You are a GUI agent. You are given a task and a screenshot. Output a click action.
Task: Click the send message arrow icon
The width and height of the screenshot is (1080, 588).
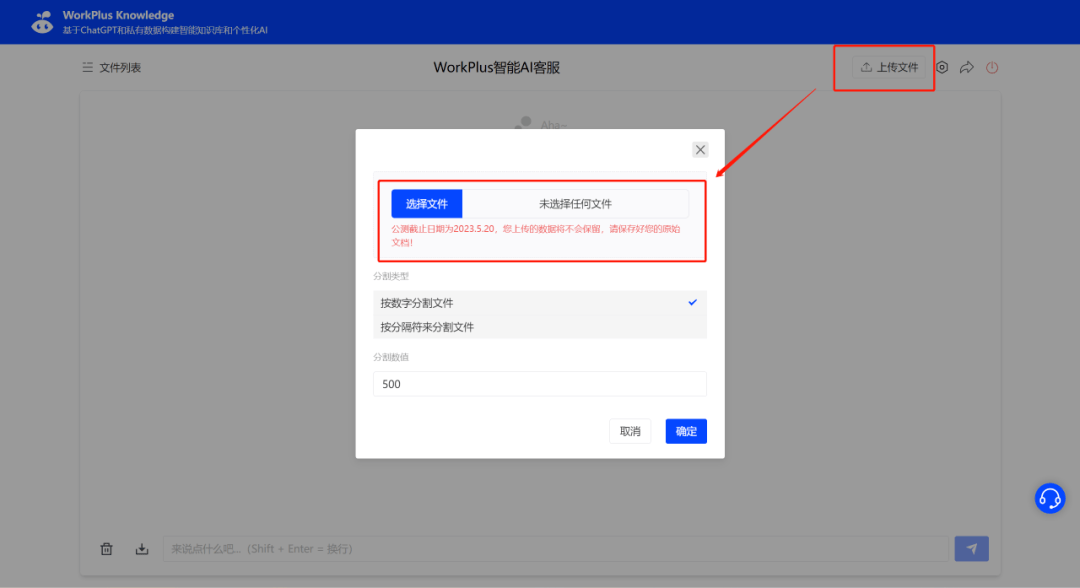click(x=971, y=548)
